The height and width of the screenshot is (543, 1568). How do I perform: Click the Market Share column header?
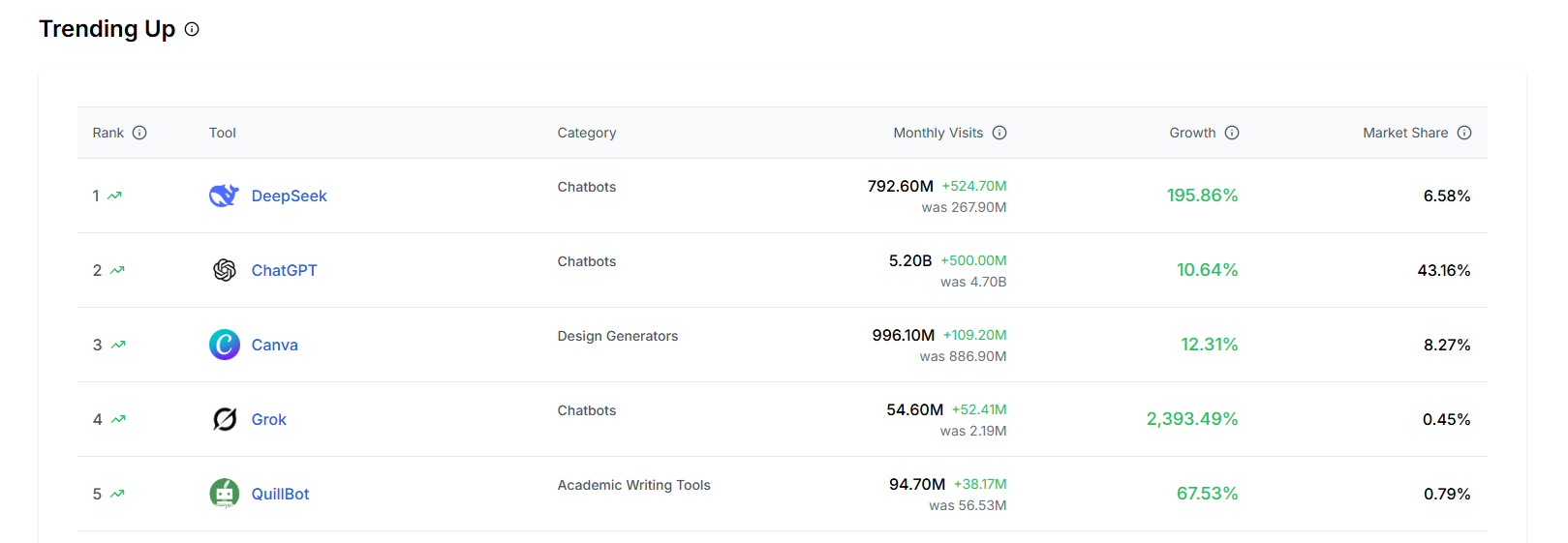(1405, 133)
